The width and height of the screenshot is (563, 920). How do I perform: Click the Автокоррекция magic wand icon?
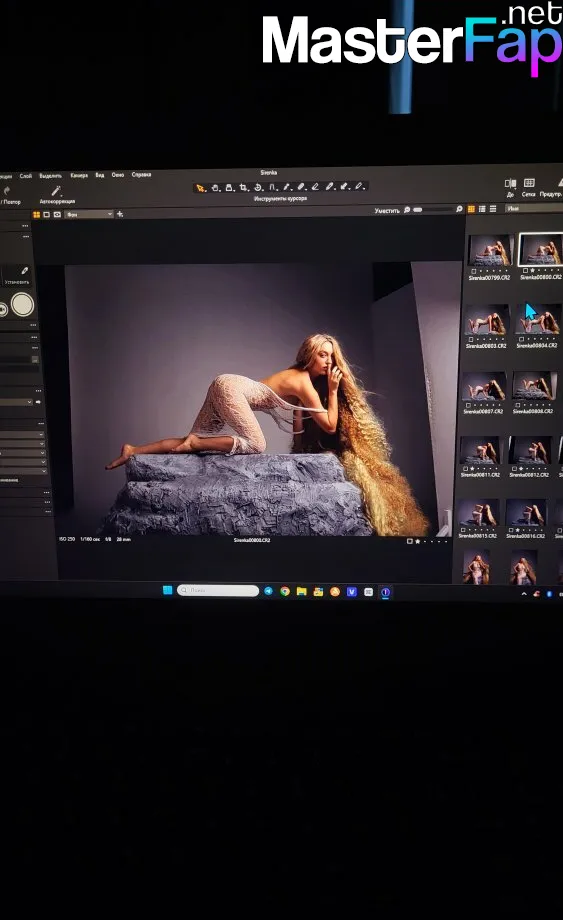pyautogui.click(x=56, y=191)
